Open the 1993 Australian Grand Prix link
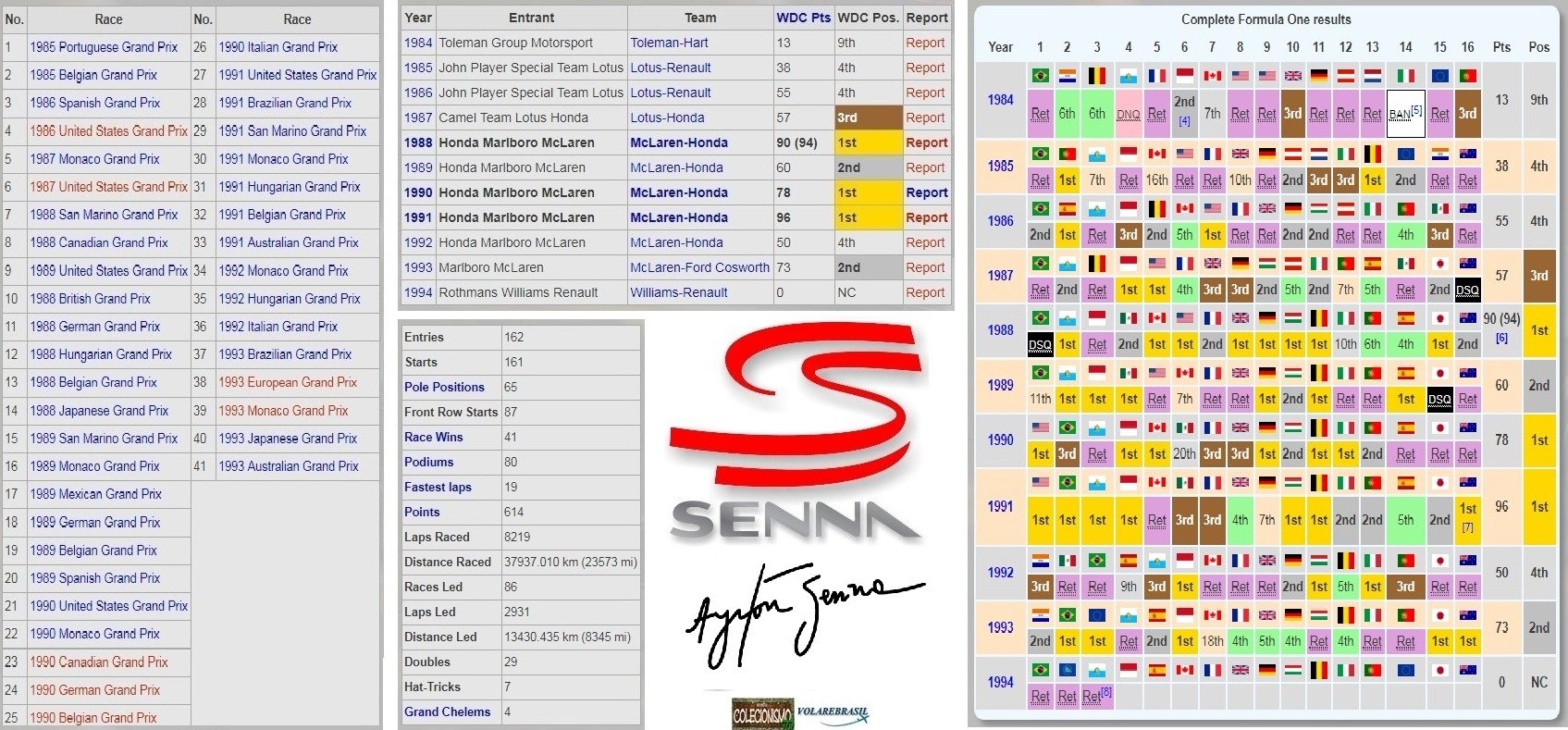Viewport: 1568px width, 730px height. (289, 466)
